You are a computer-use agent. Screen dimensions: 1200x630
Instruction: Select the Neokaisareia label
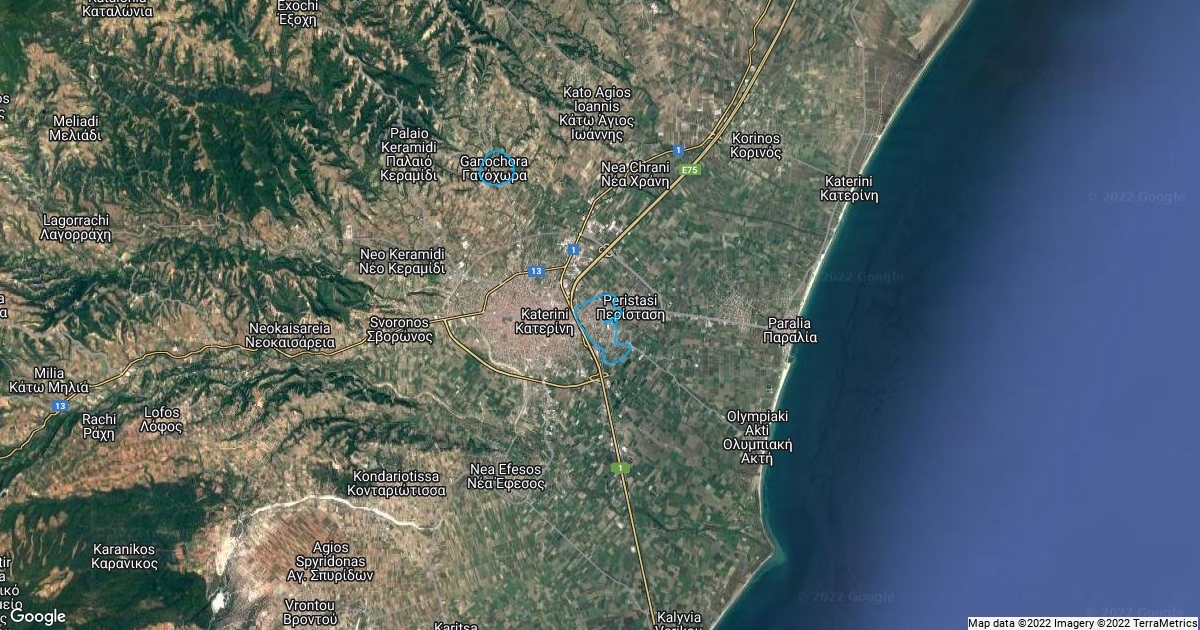(x=290, y=334)
